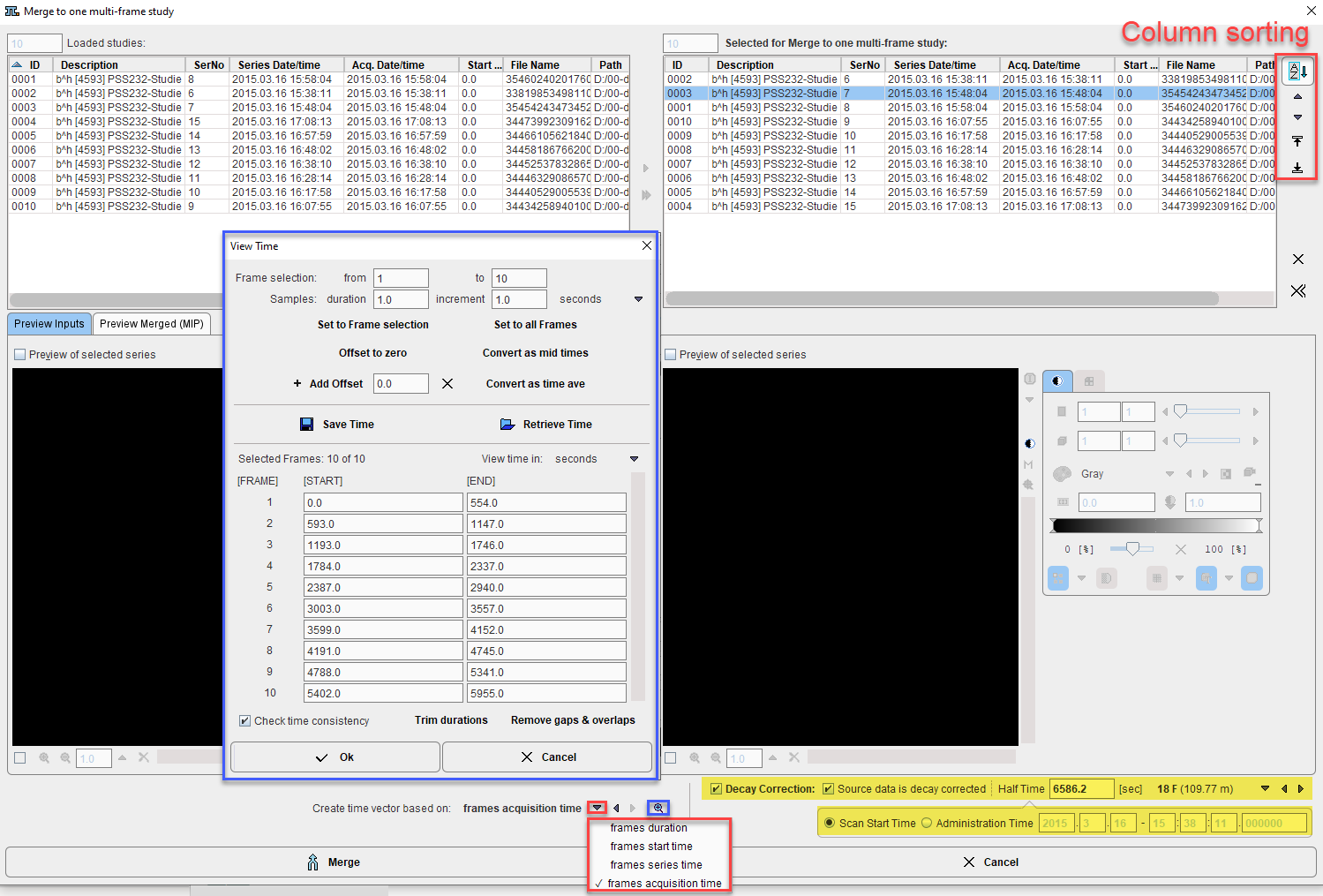Click Save Time disk icon

[x=307, y=425]
